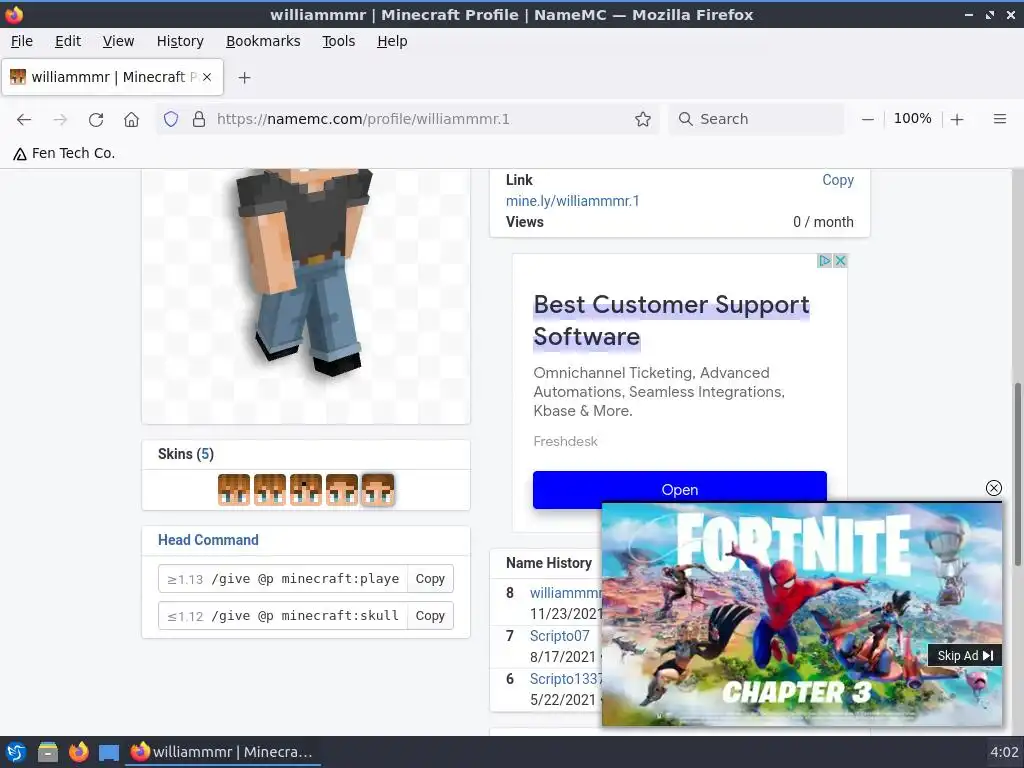
Task: Open the Firefox hamburger menu
Action: click(999, 119)
